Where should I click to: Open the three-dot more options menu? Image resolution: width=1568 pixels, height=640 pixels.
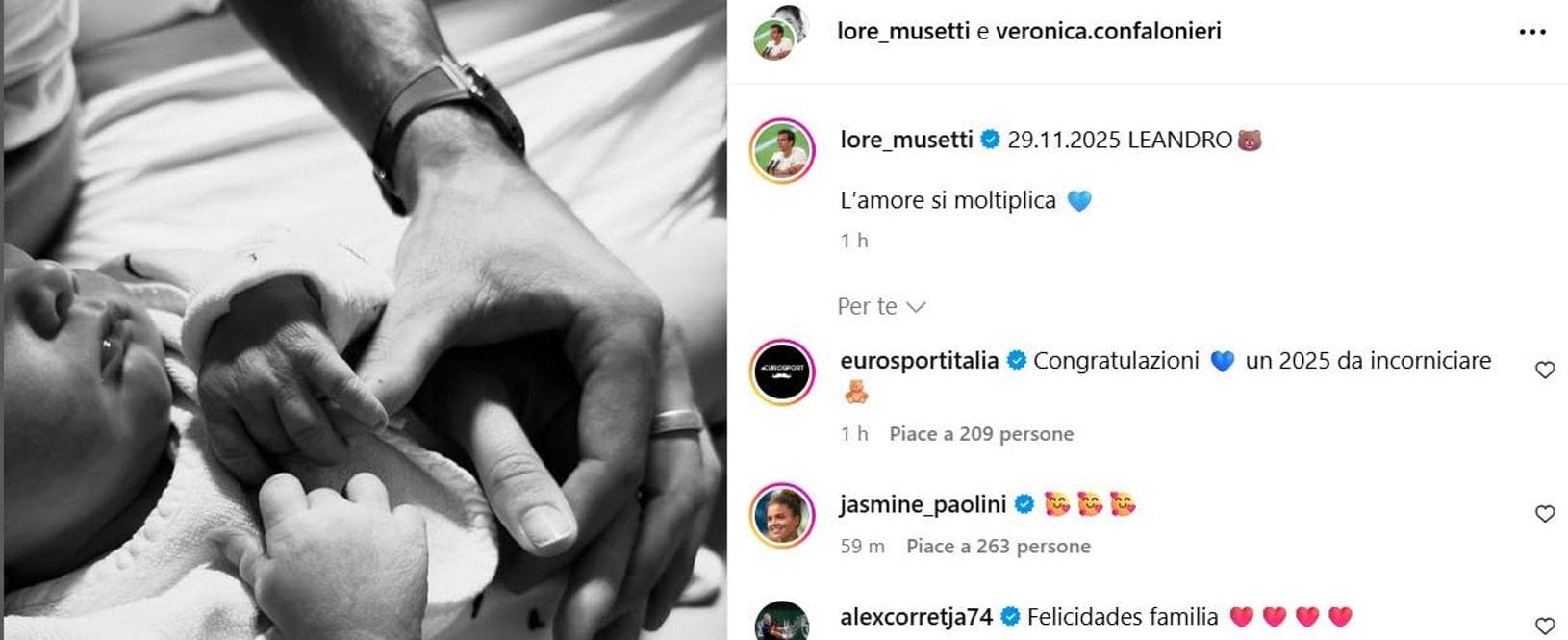(1531, 32)
